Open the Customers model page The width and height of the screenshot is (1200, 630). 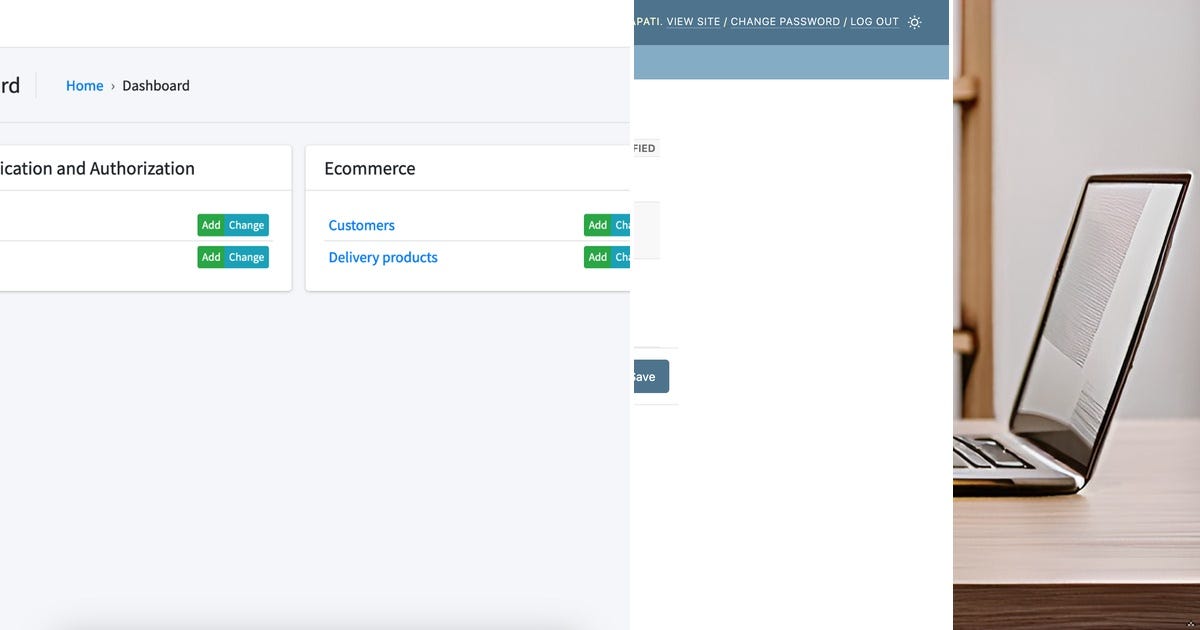[x=361, y=225]
